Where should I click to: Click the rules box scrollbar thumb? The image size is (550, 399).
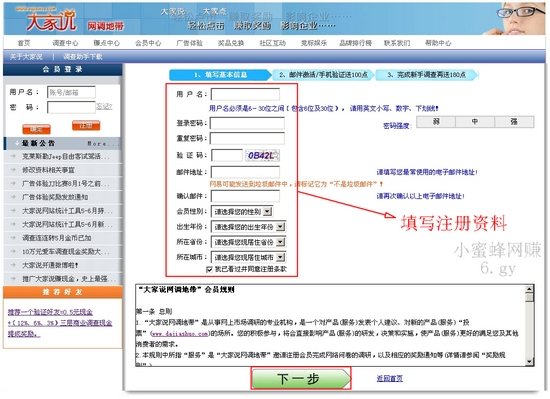pos(529,297)
